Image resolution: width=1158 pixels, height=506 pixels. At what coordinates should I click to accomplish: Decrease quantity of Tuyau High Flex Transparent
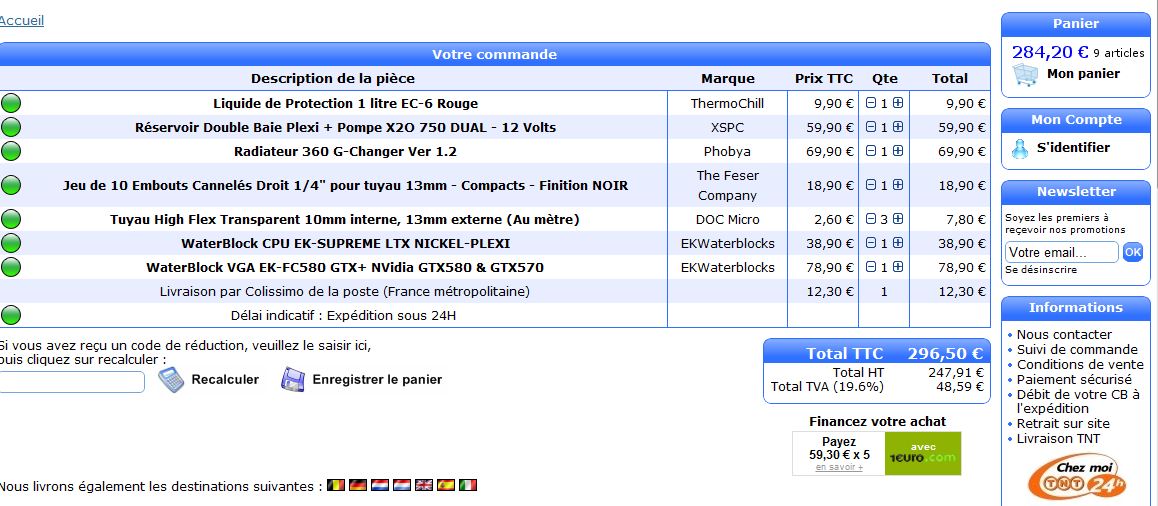[871, 219]
